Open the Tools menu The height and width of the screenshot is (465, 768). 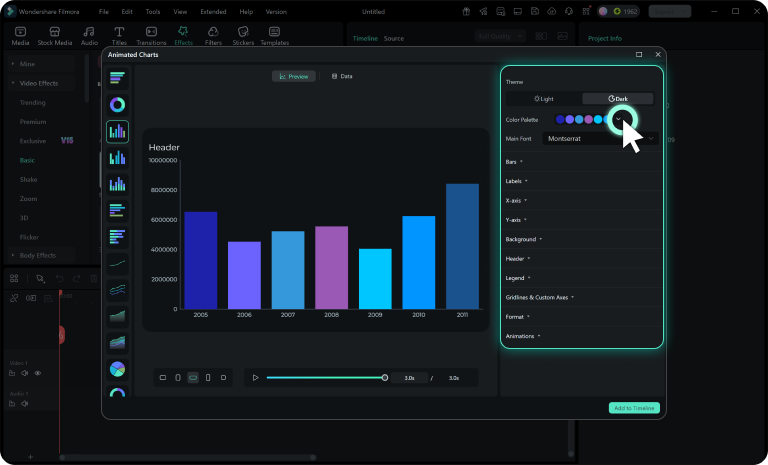(x=153, y=11)
